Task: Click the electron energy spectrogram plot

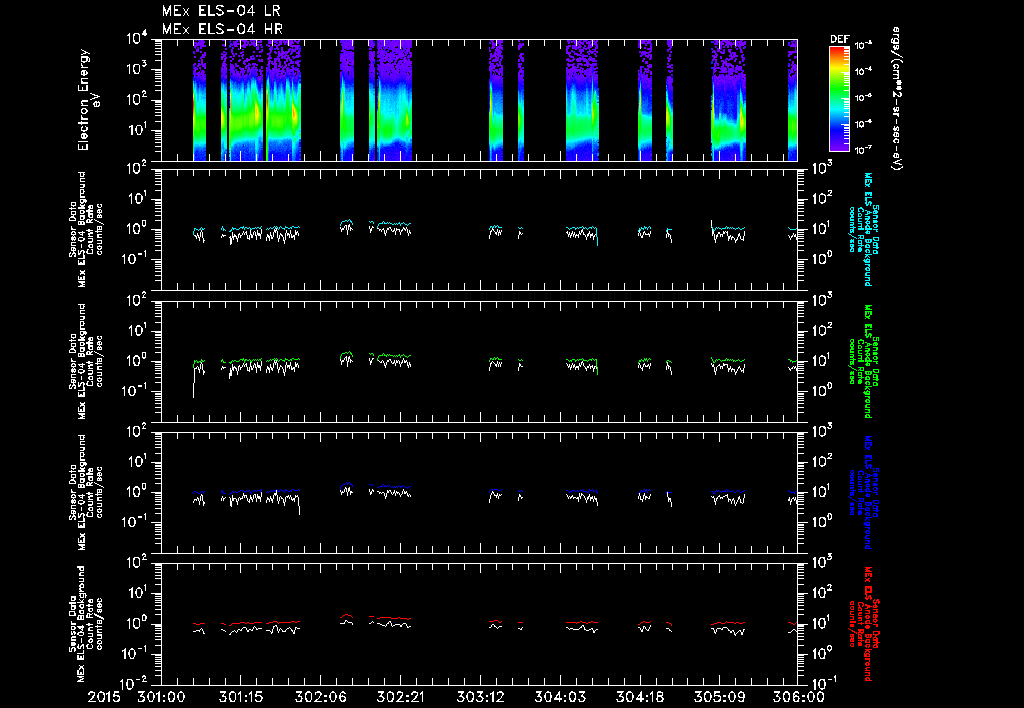Action: [479, 100]
